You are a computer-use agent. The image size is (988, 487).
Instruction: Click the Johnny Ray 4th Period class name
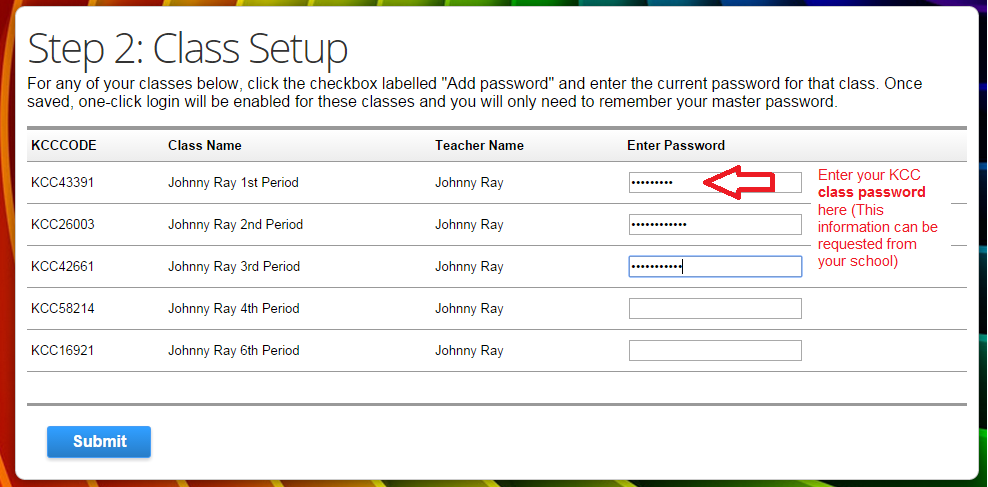point(234,309)
